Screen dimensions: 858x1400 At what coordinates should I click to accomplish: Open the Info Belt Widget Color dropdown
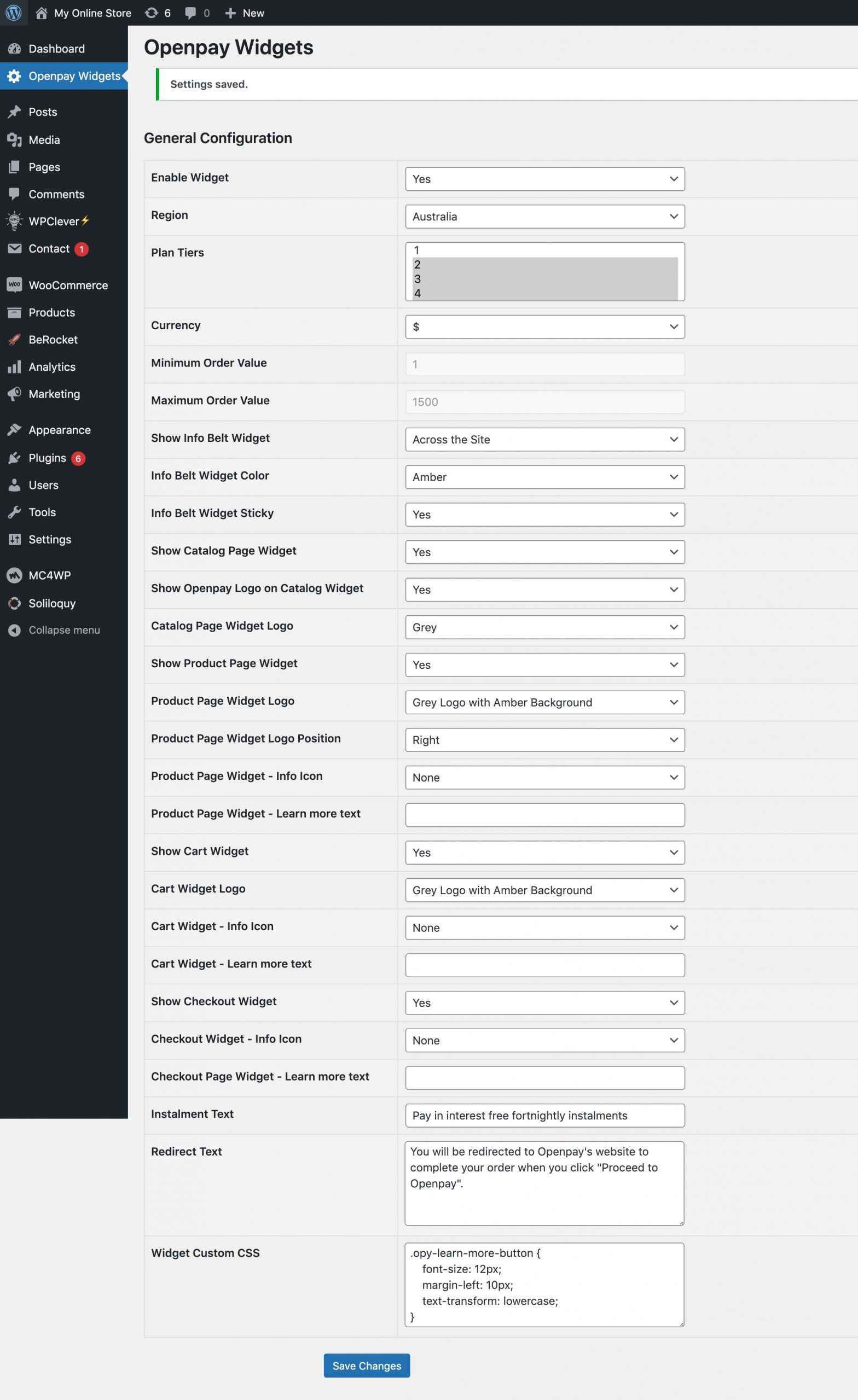[x=544, y=477]
